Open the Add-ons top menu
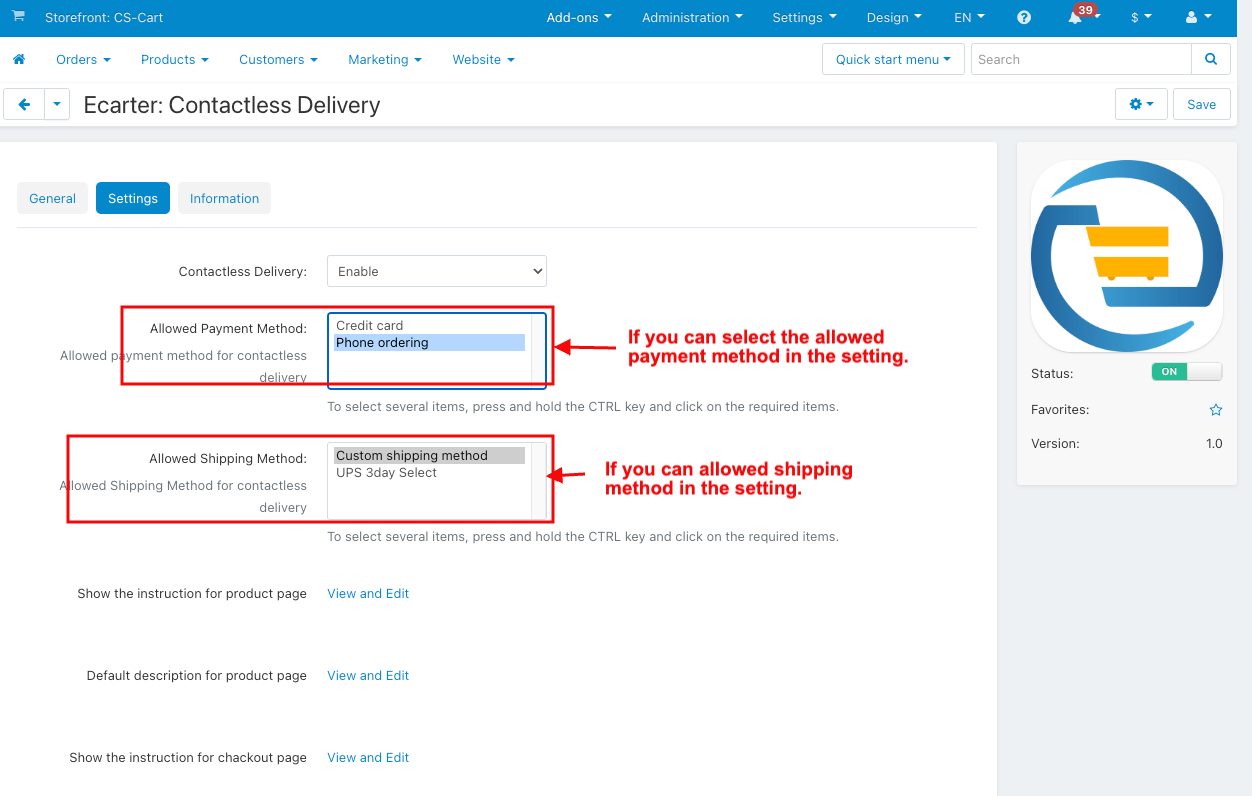1252x796 pixels. [579, 18]
